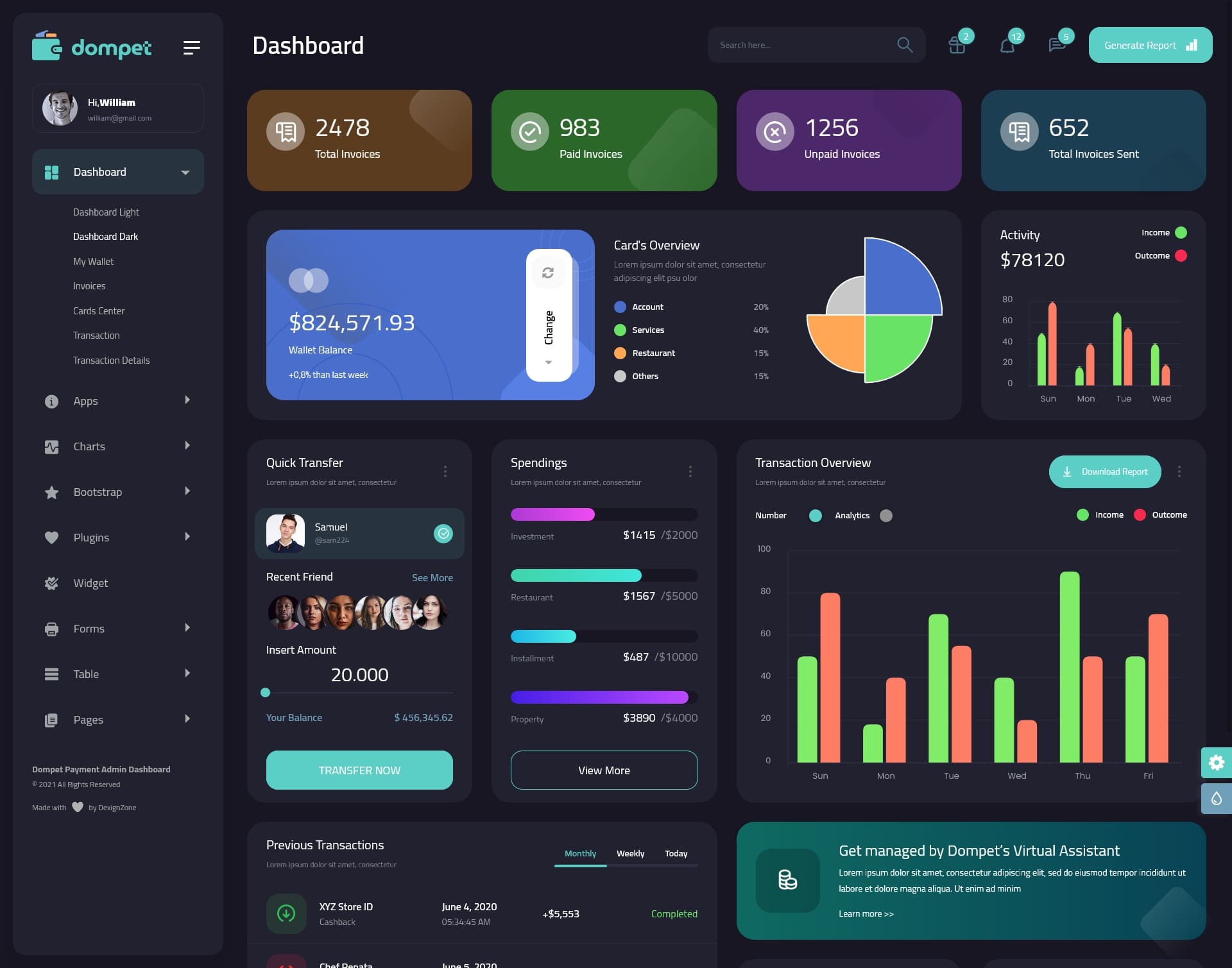Click the shopping bag icon in header
This screenshot has height=968, width=1232.
coord(956,45)
